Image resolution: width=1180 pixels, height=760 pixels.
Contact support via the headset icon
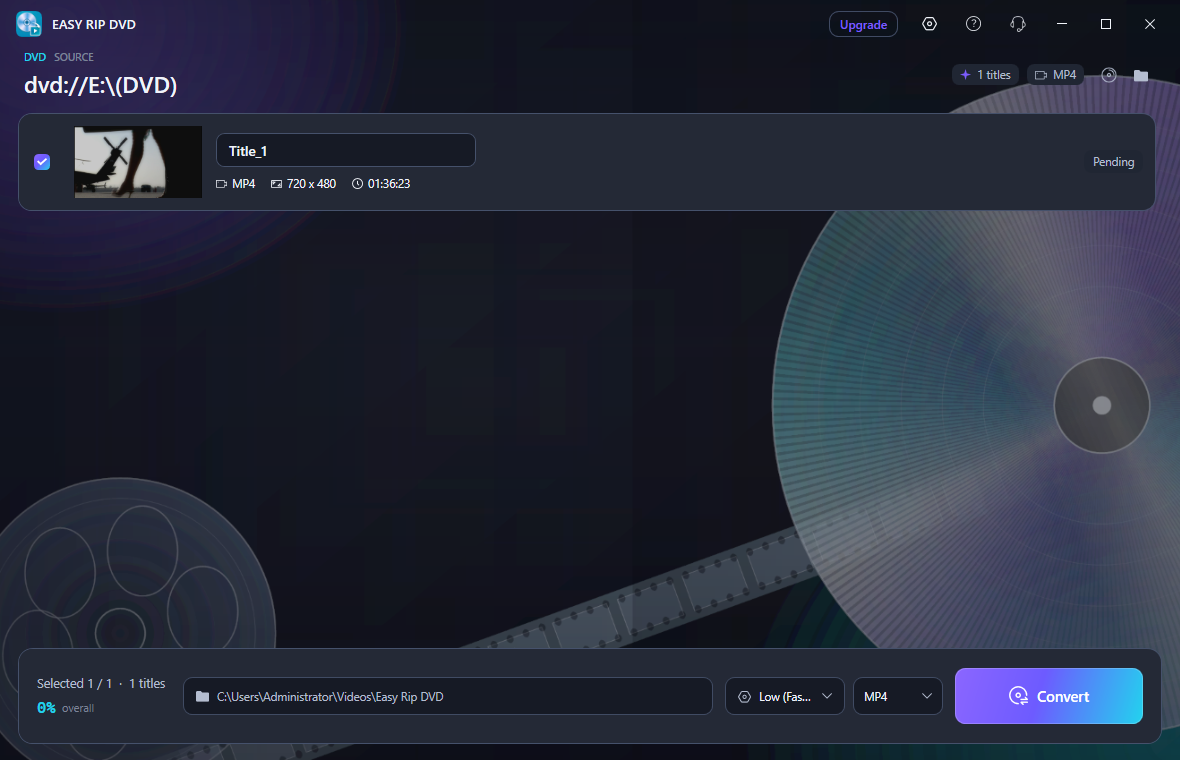[1017, 24]
